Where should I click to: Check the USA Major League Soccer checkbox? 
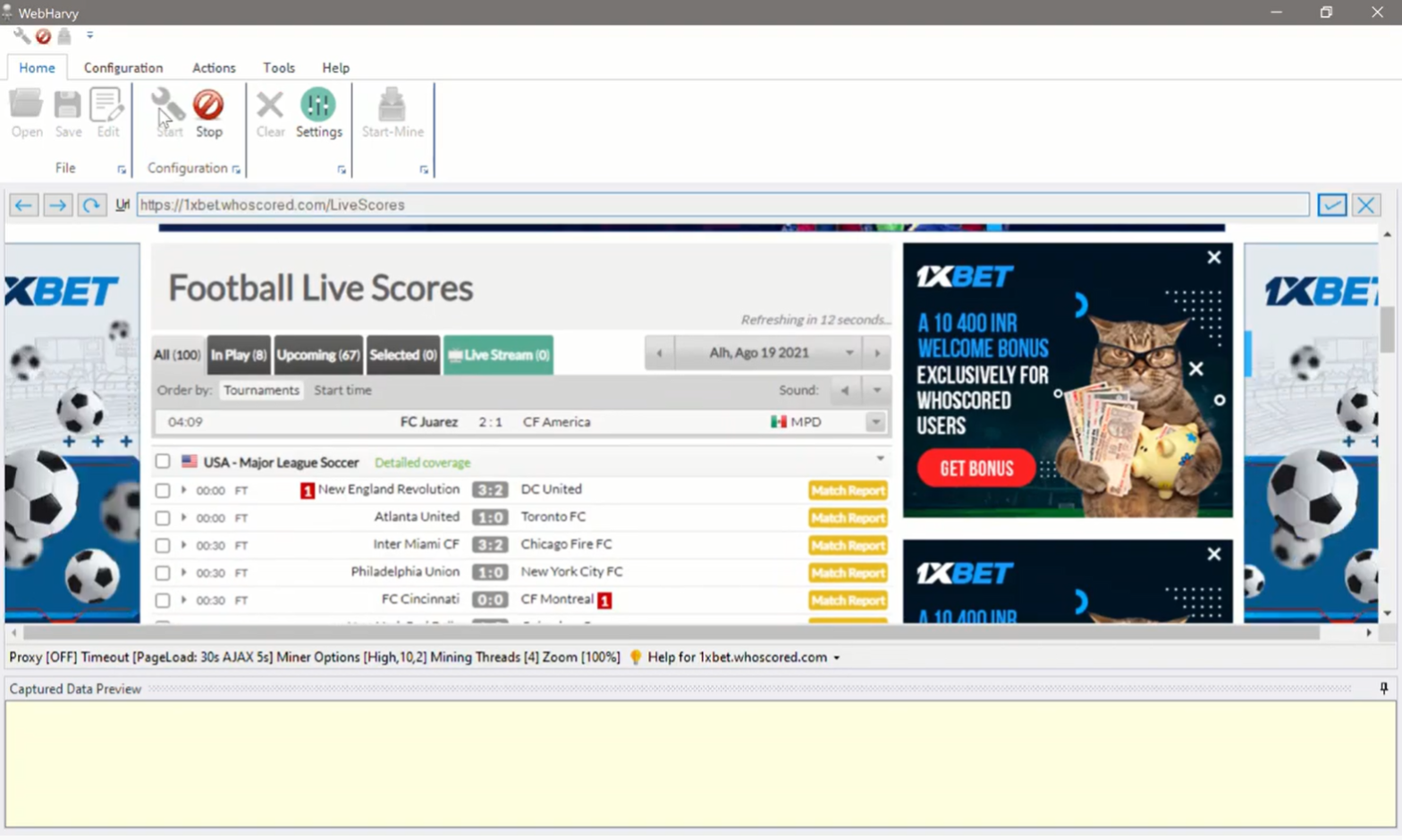click(163, 462)
